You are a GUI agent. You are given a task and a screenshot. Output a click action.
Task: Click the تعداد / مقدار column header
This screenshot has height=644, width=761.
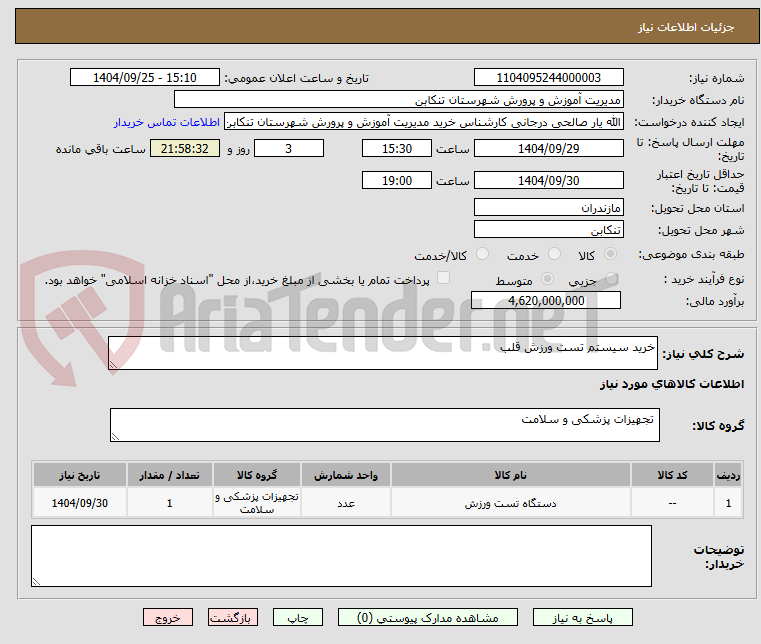[170, 475]
